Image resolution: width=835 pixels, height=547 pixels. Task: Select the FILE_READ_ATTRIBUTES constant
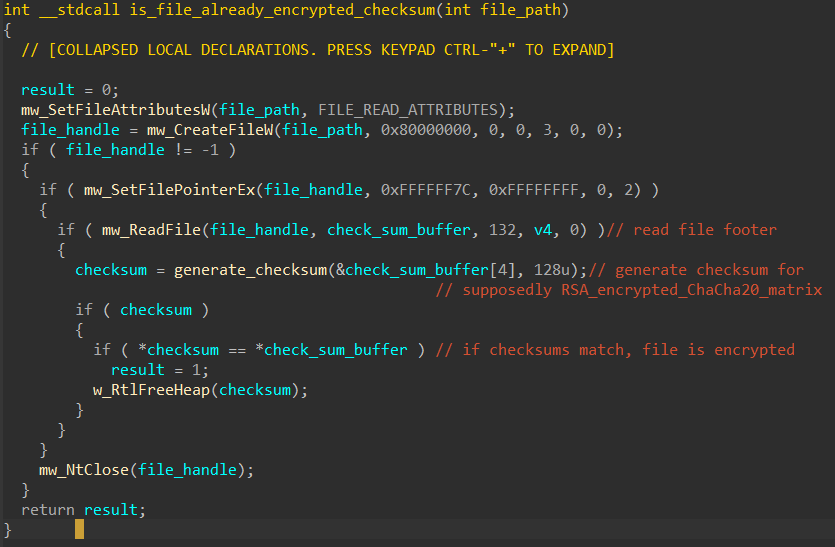tap(407, 110)
